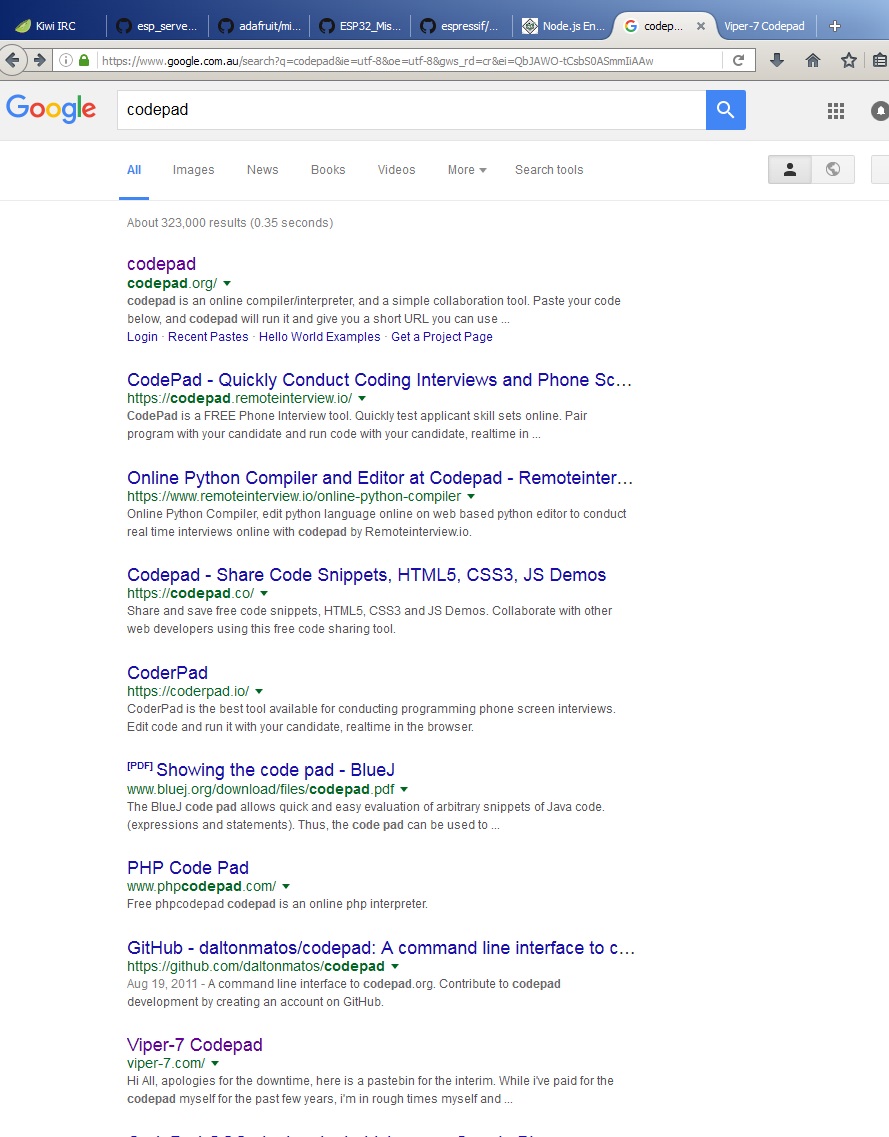Image resolution: width=889 pixels, height=1137 pixels.
Task: Open CodePad - Quickly Conduct Coding Interviews result
Action: point(379,380)
